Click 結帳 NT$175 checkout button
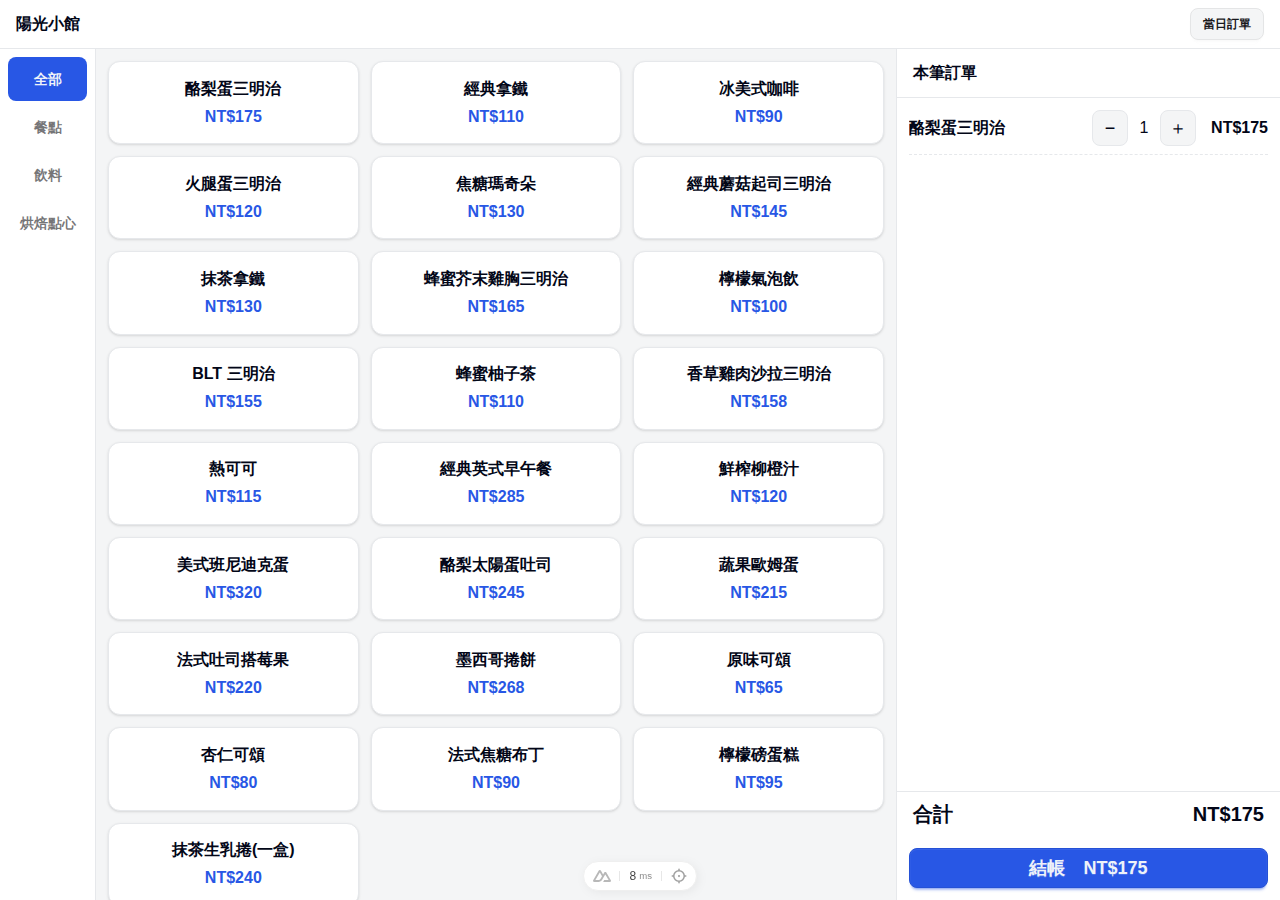The width and height of the screenshot is (1280, 900). click(x=1088, y=868)
